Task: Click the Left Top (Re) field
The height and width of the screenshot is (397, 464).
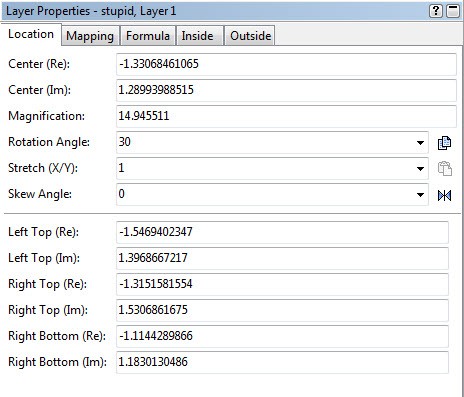Action: click(282, 232)
